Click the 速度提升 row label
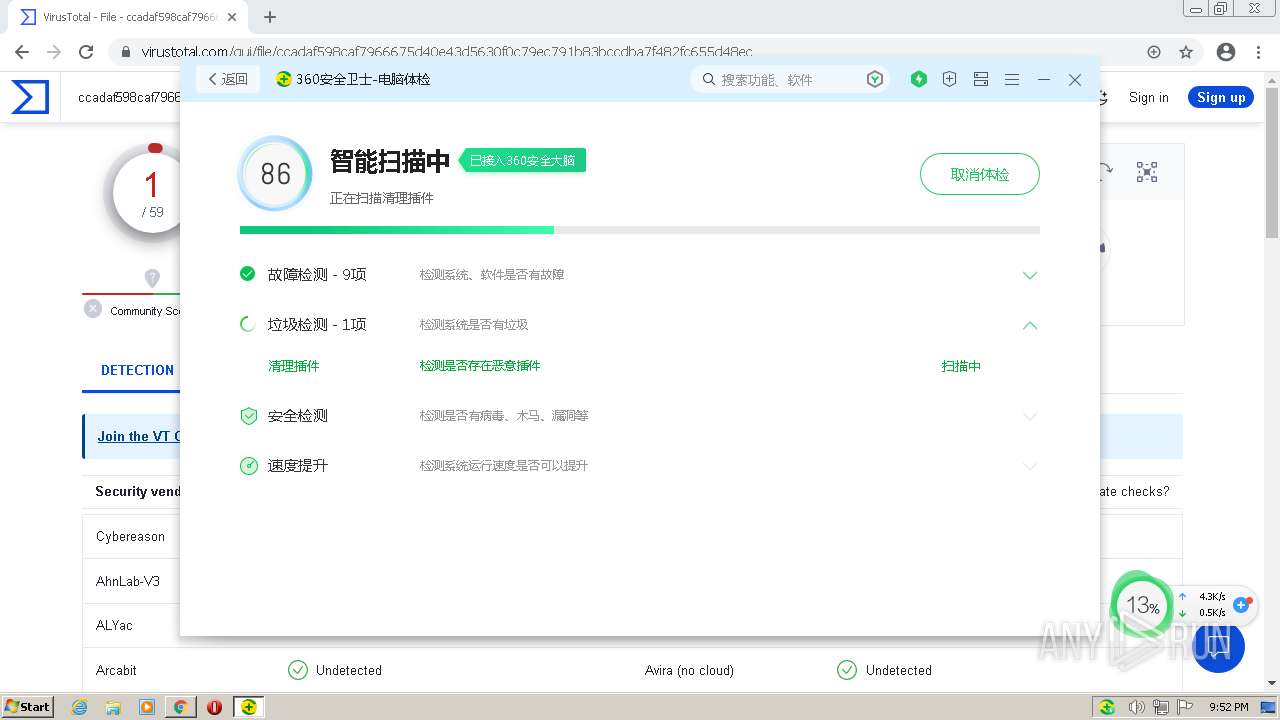Viewport: 1280px width, 720px height. (298, 466)
